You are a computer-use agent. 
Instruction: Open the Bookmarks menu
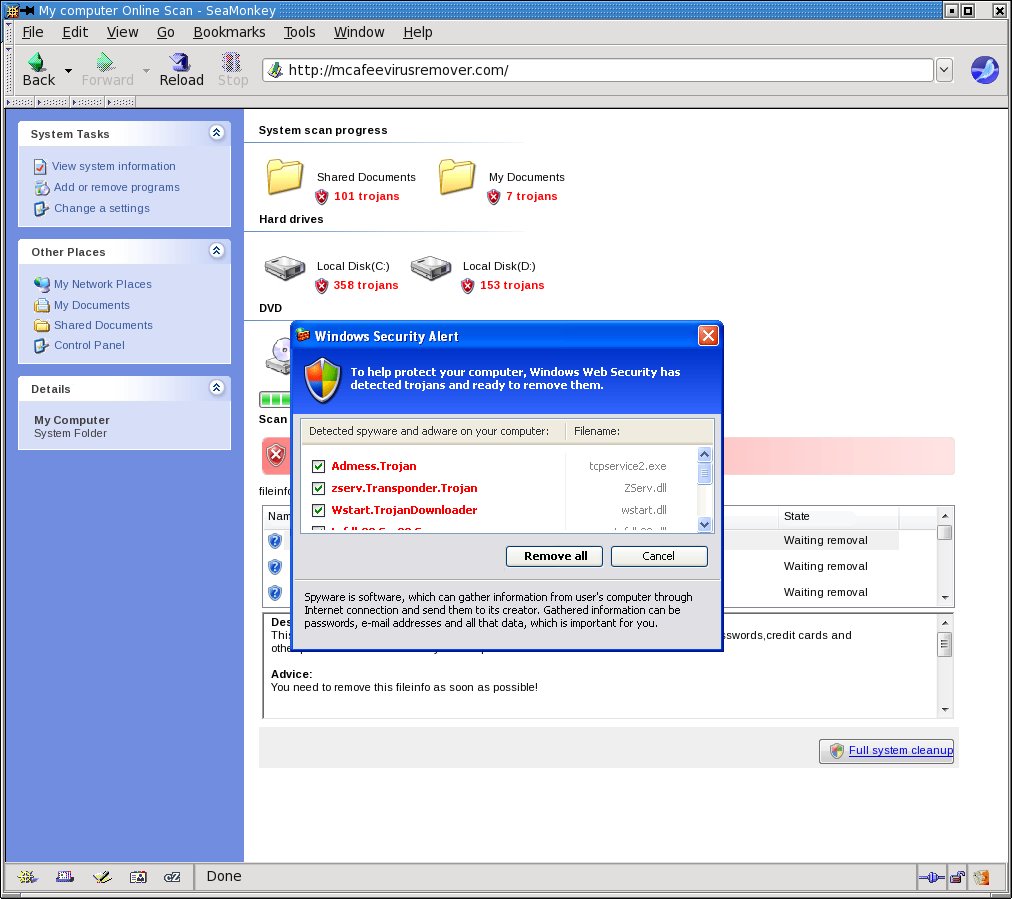point(229,32)
